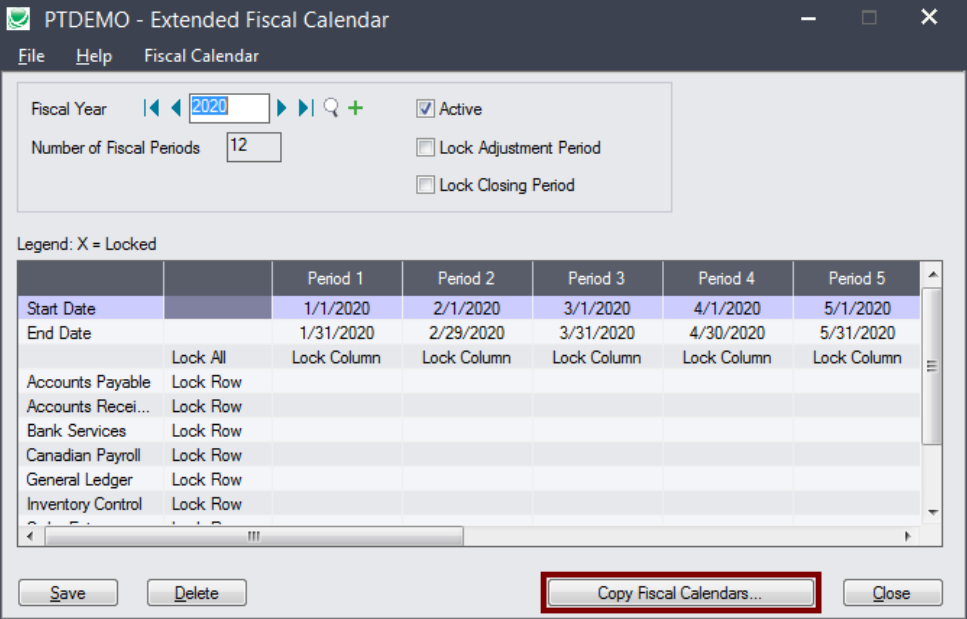Screen dimensions: 967x619
Task: Open fiscal year finder magnifier
Action: click(331, 108)
